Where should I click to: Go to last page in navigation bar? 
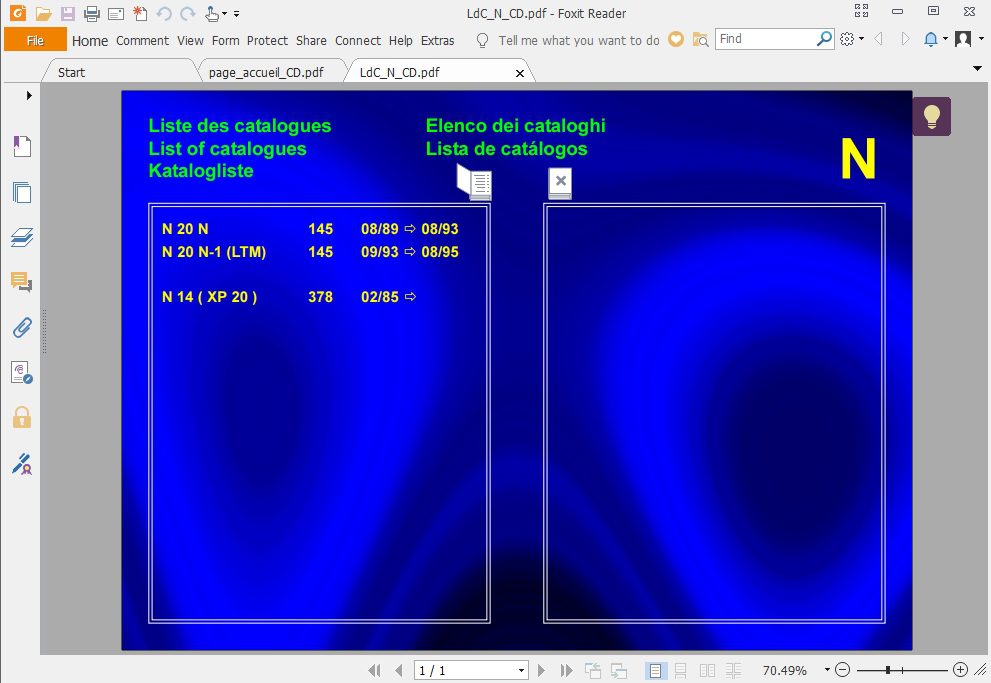(x=566, y=670)
